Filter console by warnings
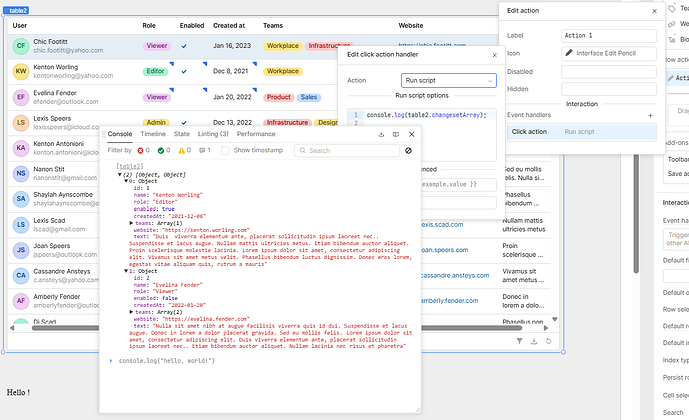 tap(185, 150)
